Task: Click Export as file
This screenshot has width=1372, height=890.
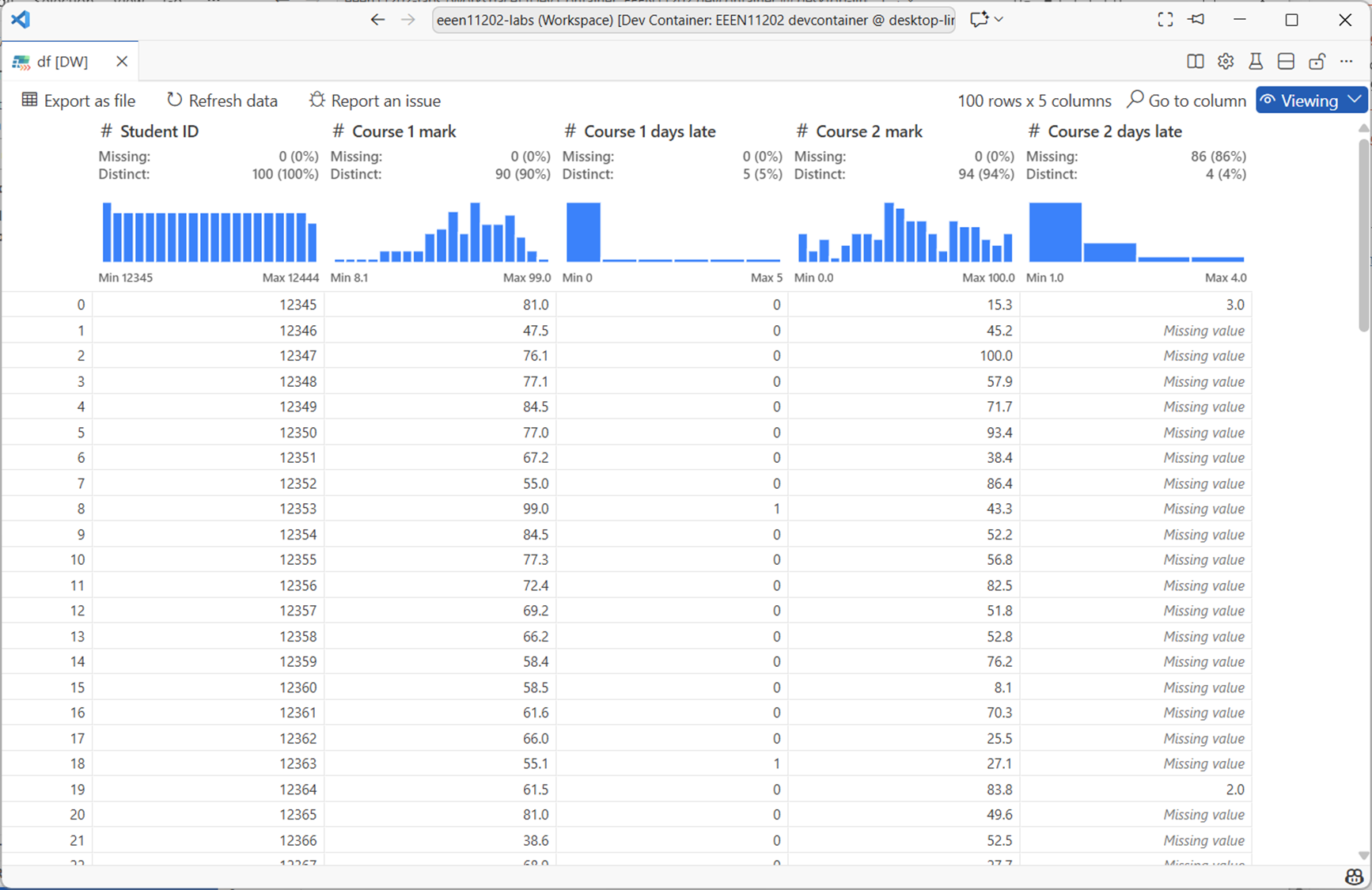Action: [x=79, y=100]
